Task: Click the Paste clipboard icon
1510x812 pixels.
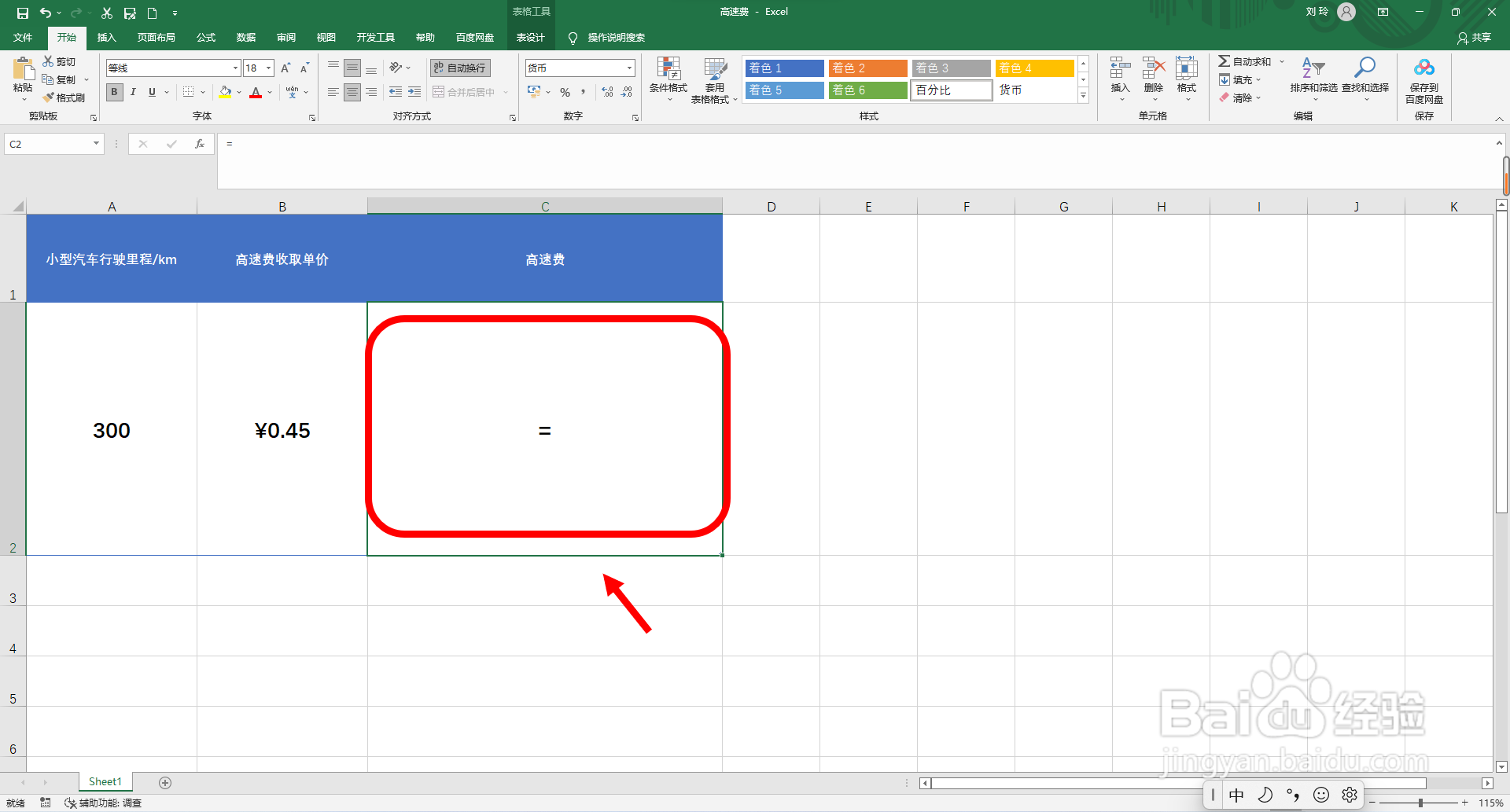Action: click(x=23, y=71)
